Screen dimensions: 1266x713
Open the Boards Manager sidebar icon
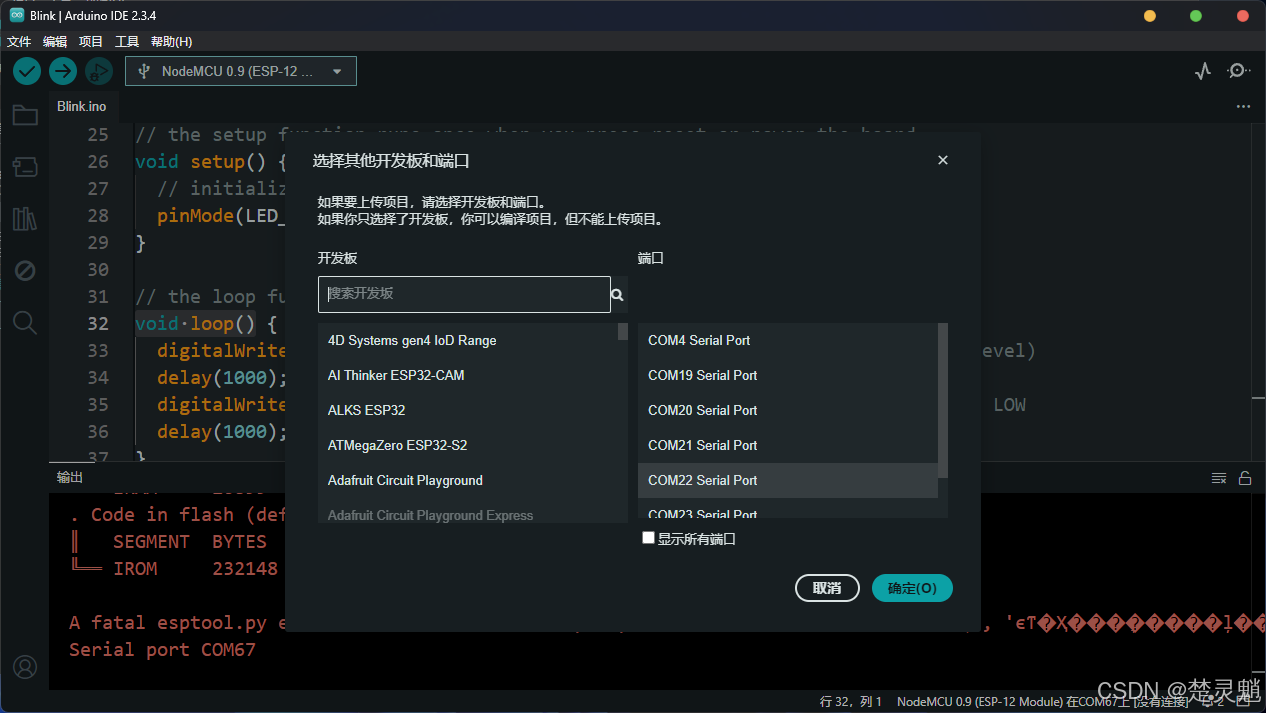(25, 166)
